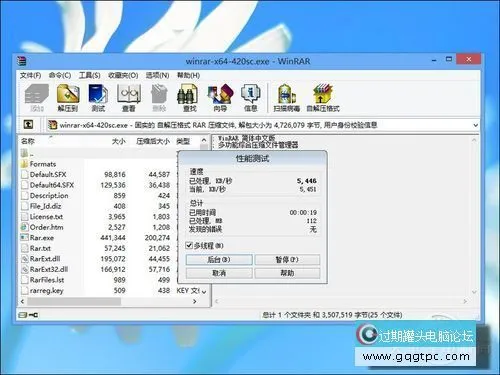
Task: Minimize the WinRAR window
Action: click(434, 61)
